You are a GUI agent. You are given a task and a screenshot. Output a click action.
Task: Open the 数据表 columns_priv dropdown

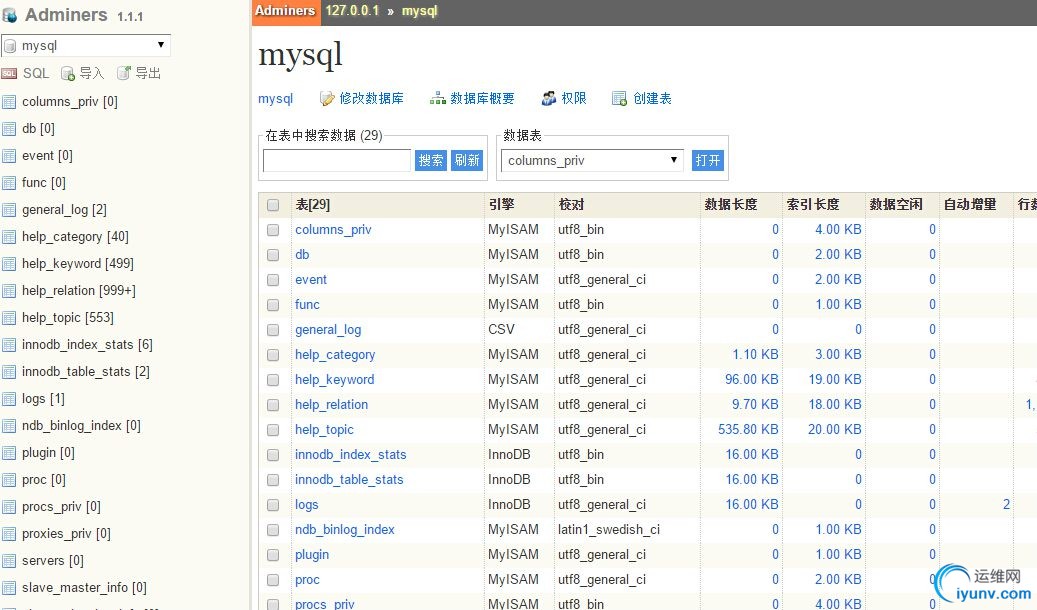[x=592, y=160]
